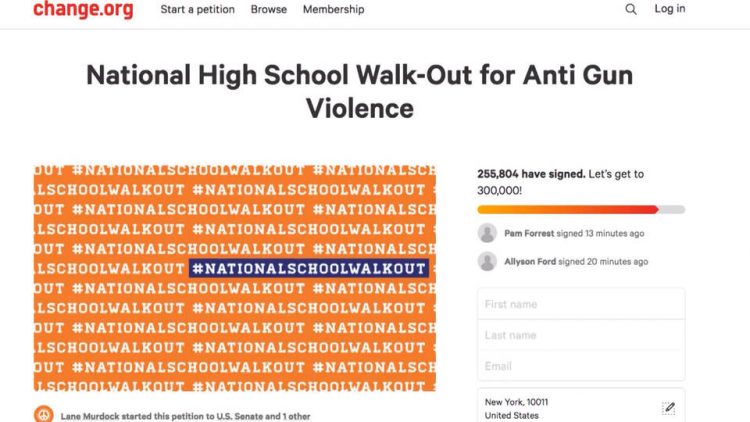Focus the Last name field
The width and height of the screenshot is (750, 422).
point(581,335)
